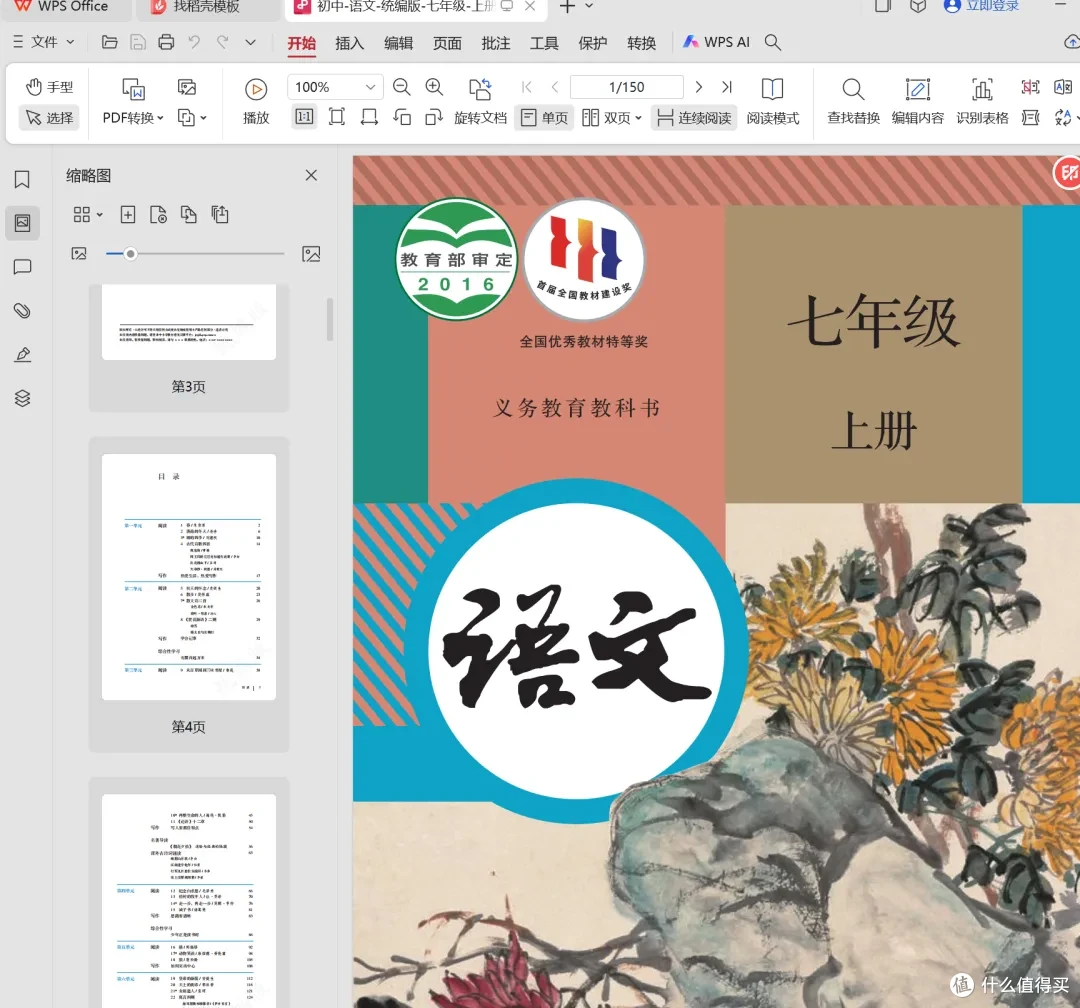Click the zoom out magnifier icon

402,87
